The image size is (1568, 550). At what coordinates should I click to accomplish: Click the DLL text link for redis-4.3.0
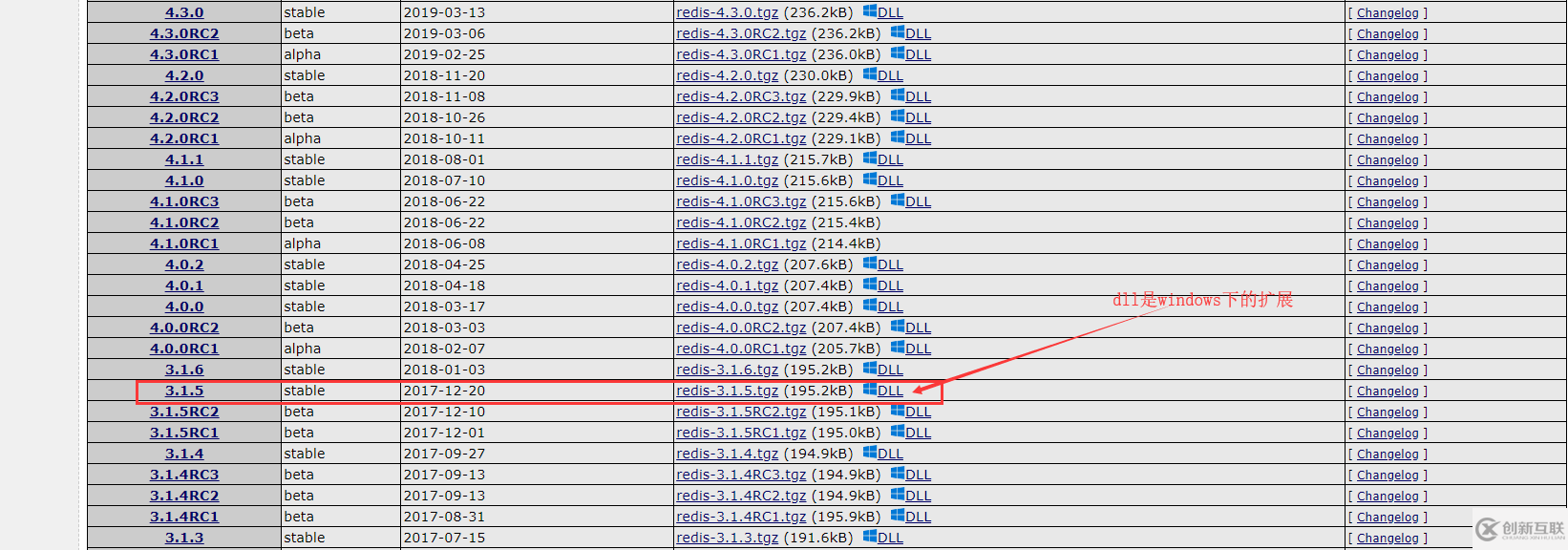890,12
